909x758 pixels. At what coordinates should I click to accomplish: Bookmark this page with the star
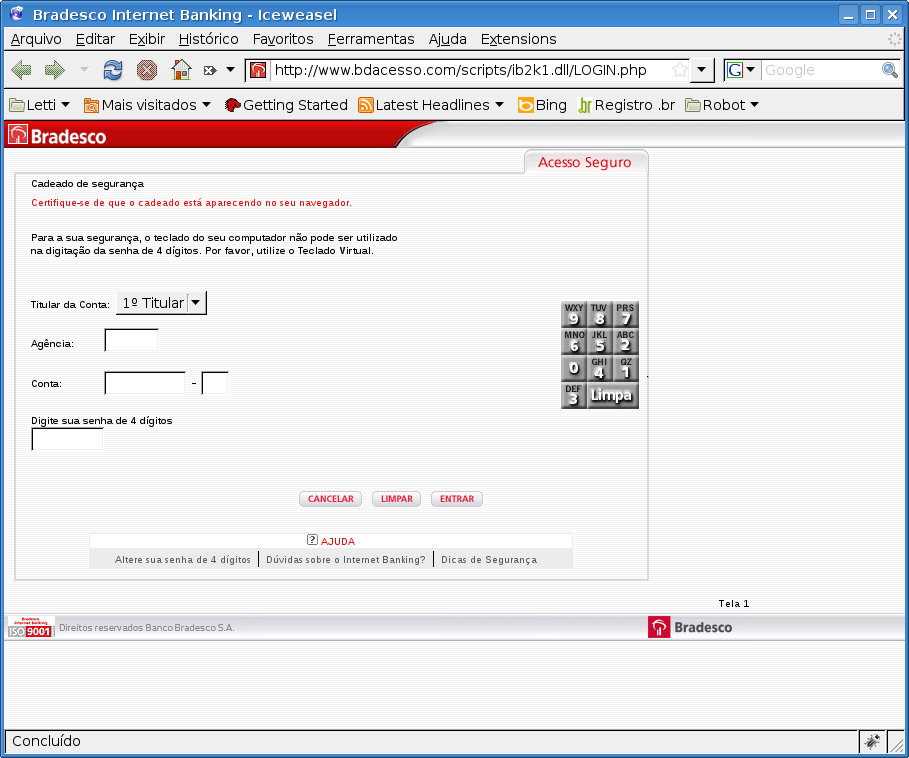(x=679, y=70)
